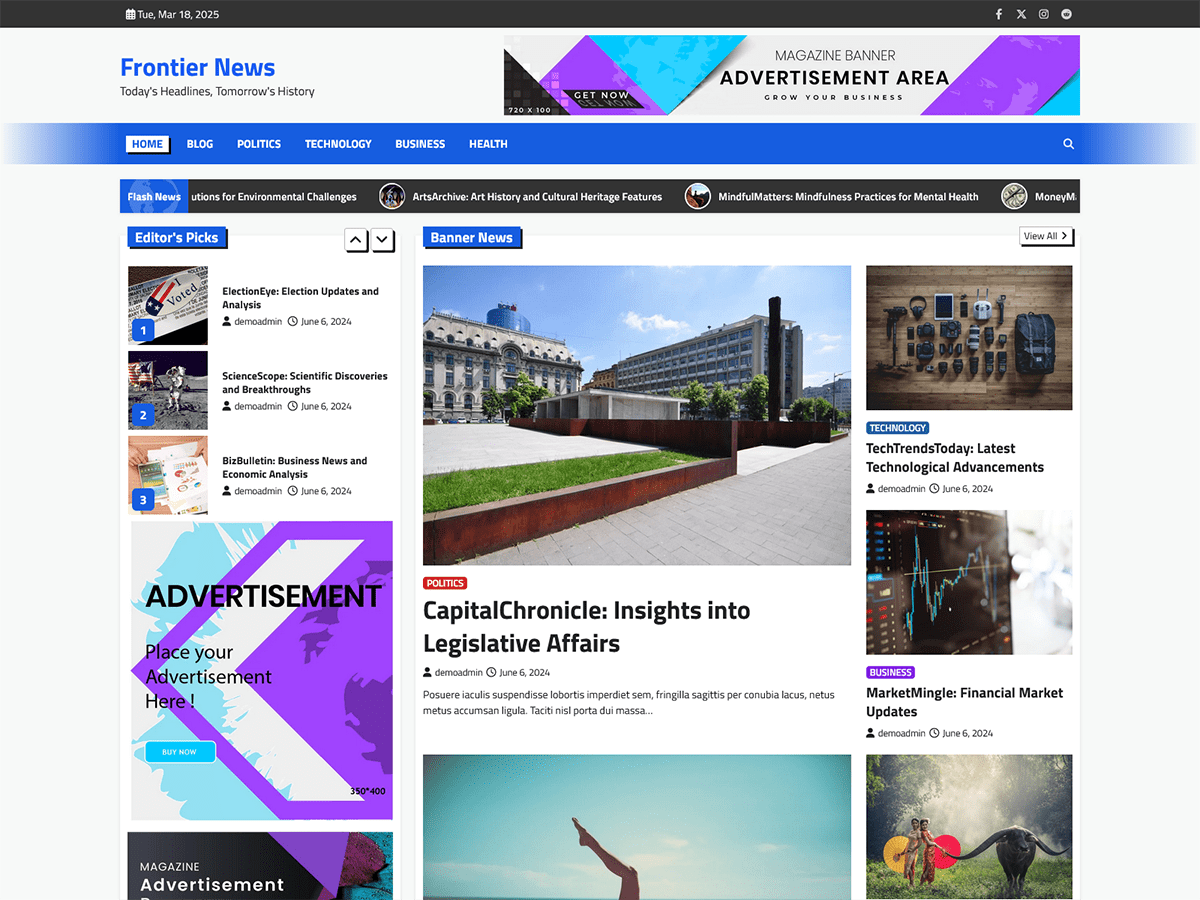Image resolution: width=1200 pixels, height=900 pixels.
Task: Click the author icon beside CapitalChronicle's byline
Action: tap(427, 672)
